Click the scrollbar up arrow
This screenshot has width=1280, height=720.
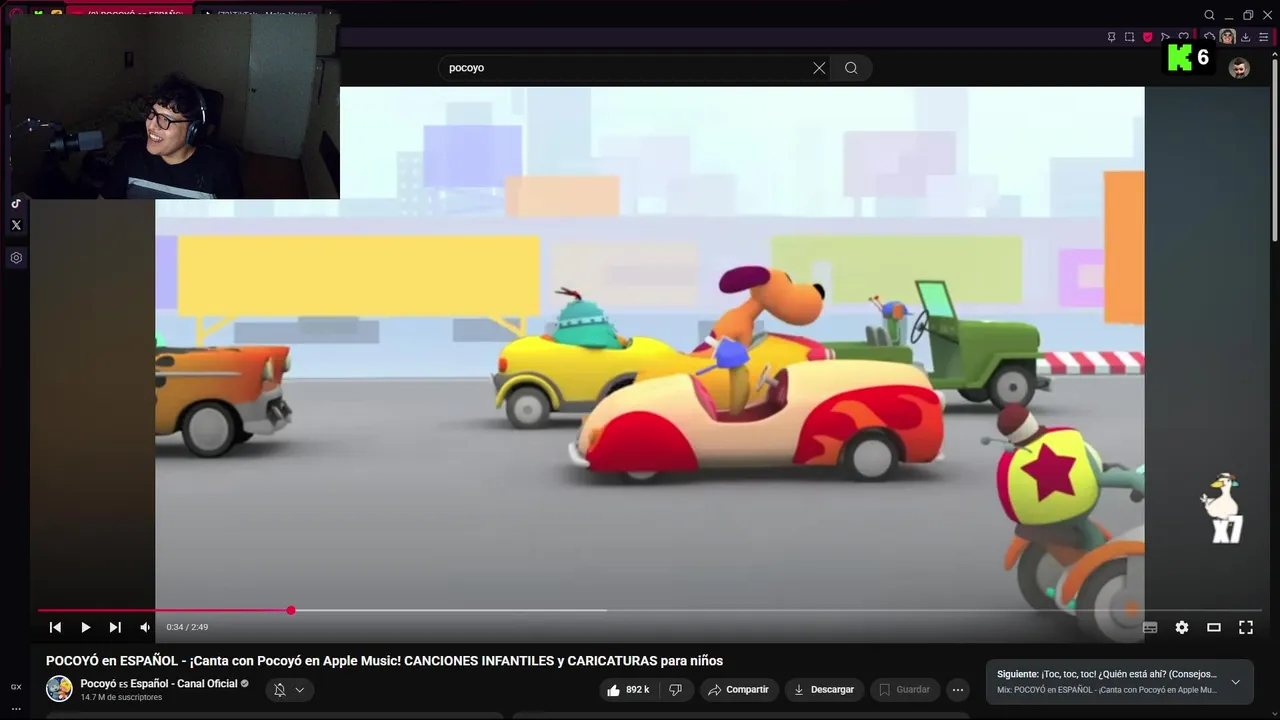click(x=1274, y=53)
